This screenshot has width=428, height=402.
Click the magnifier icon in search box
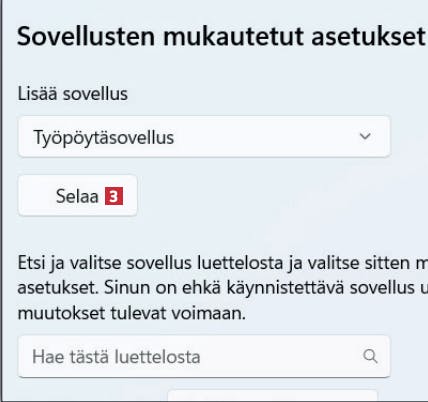coord(370,356)
